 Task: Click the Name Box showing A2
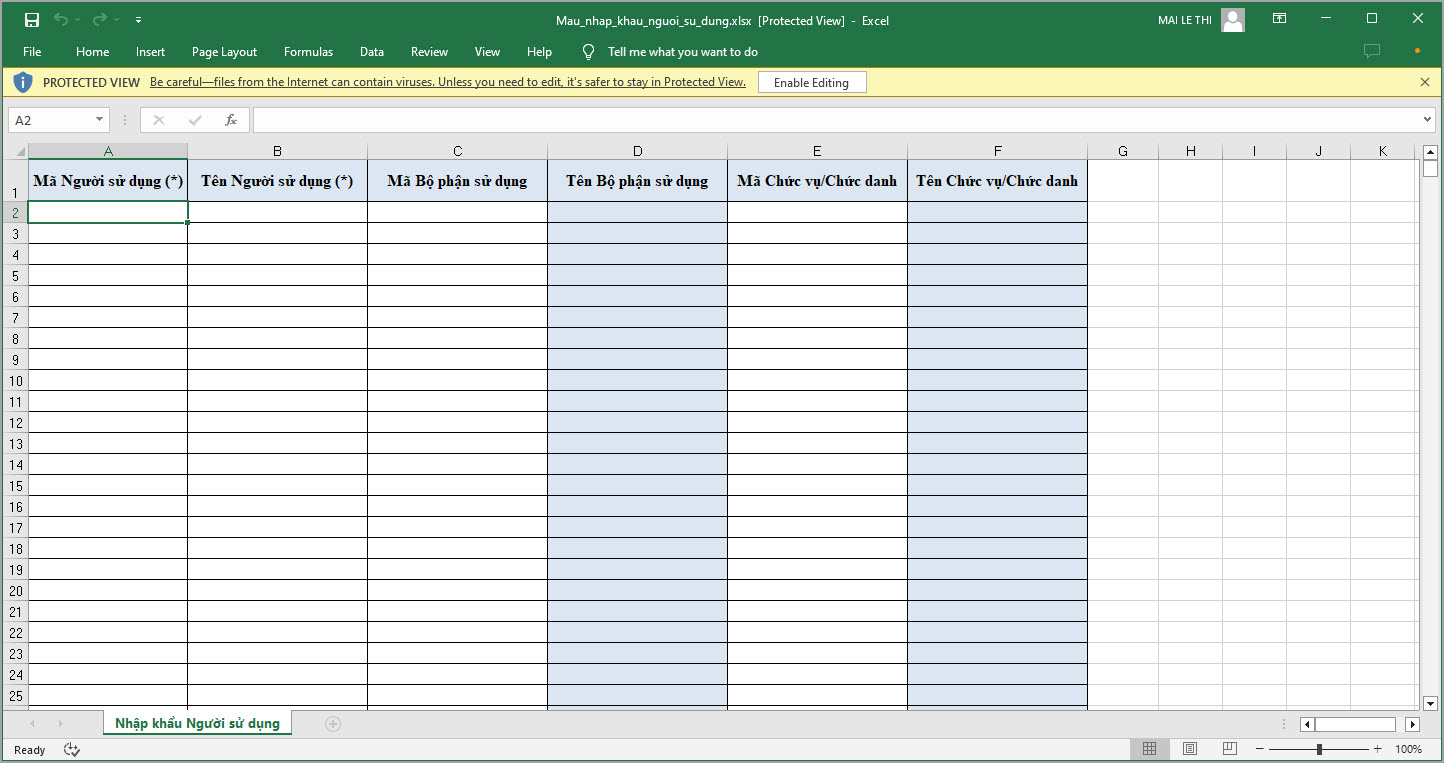51,120
